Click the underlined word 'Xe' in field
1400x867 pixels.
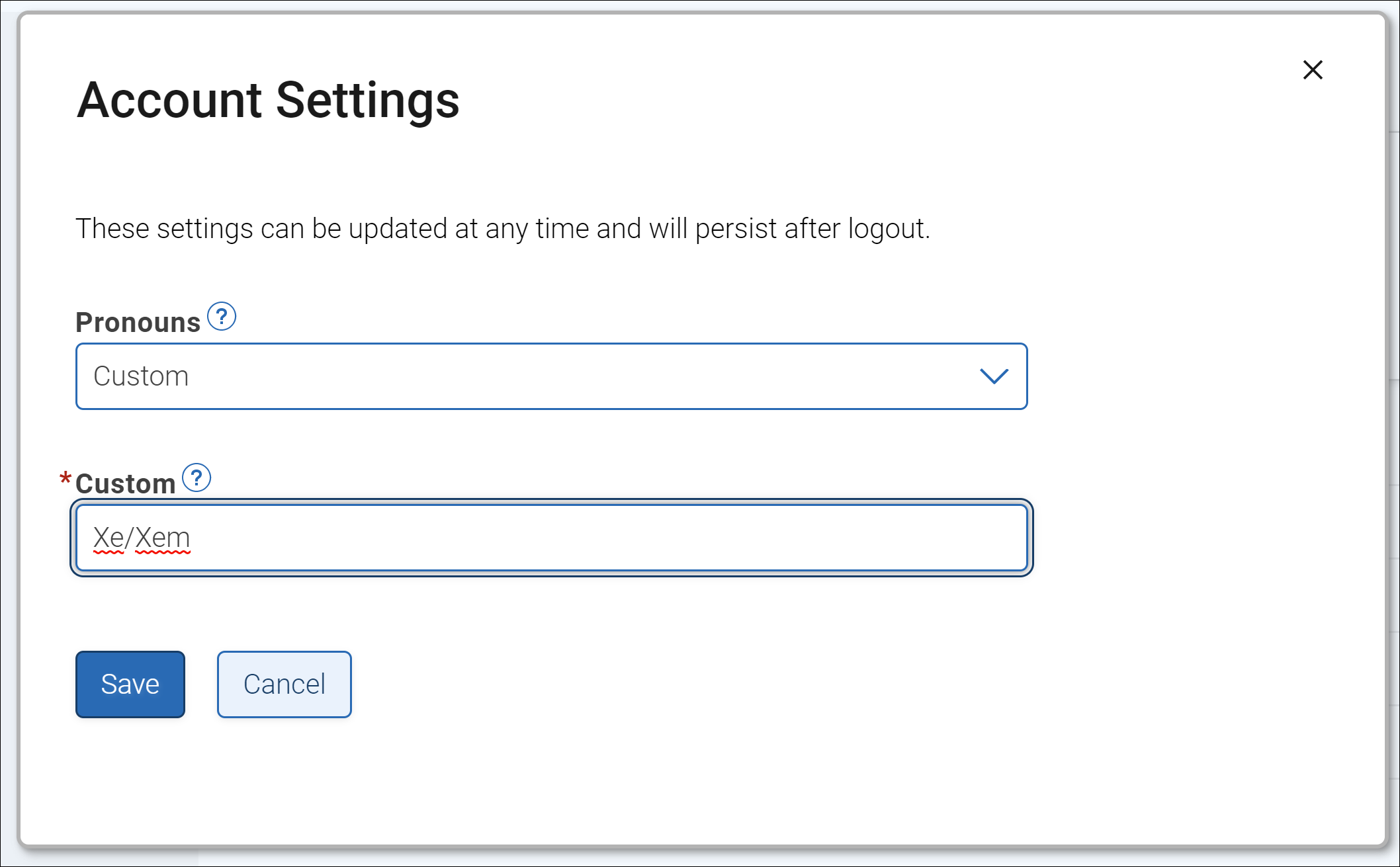point(109,538)
